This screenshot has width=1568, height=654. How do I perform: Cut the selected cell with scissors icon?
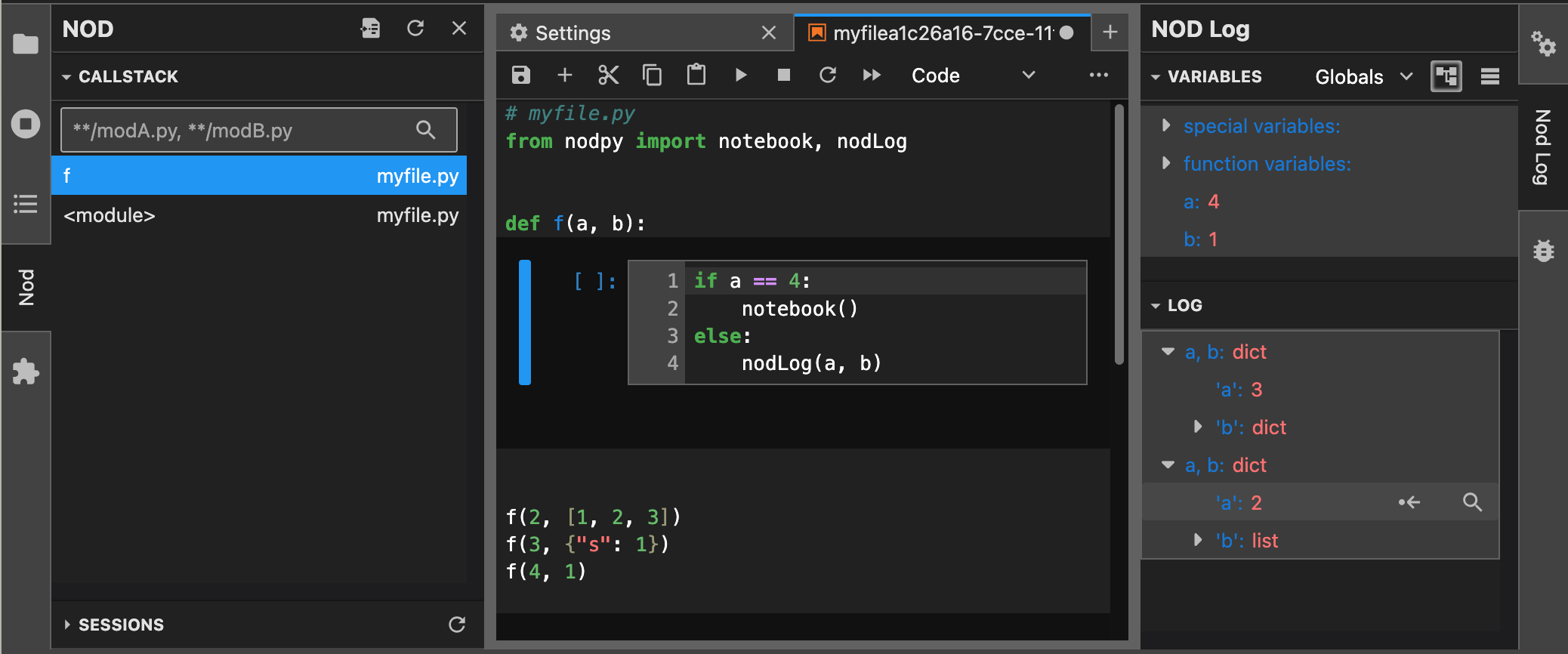pos(609,75)
